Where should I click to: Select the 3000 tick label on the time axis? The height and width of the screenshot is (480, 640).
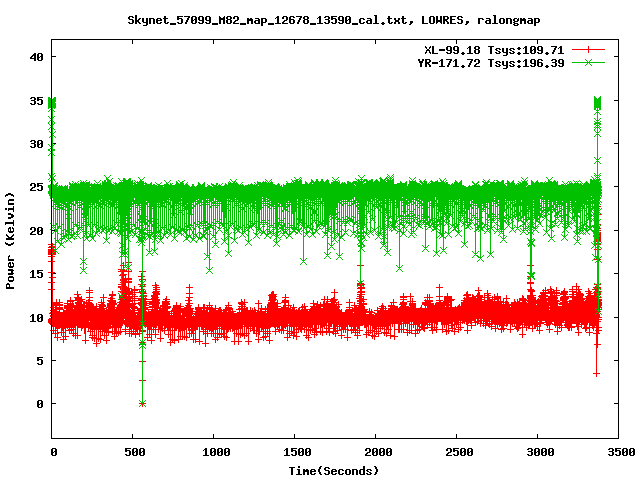click(537, 452)
